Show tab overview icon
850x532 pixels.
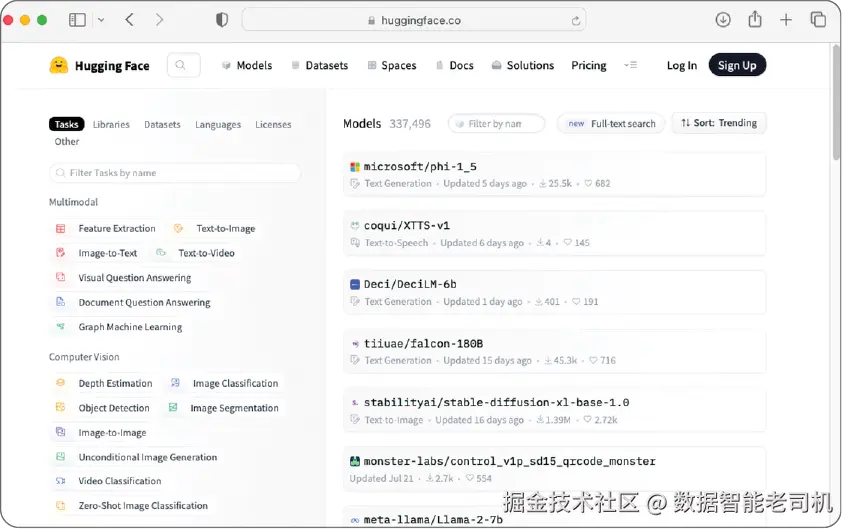(817, 20)
